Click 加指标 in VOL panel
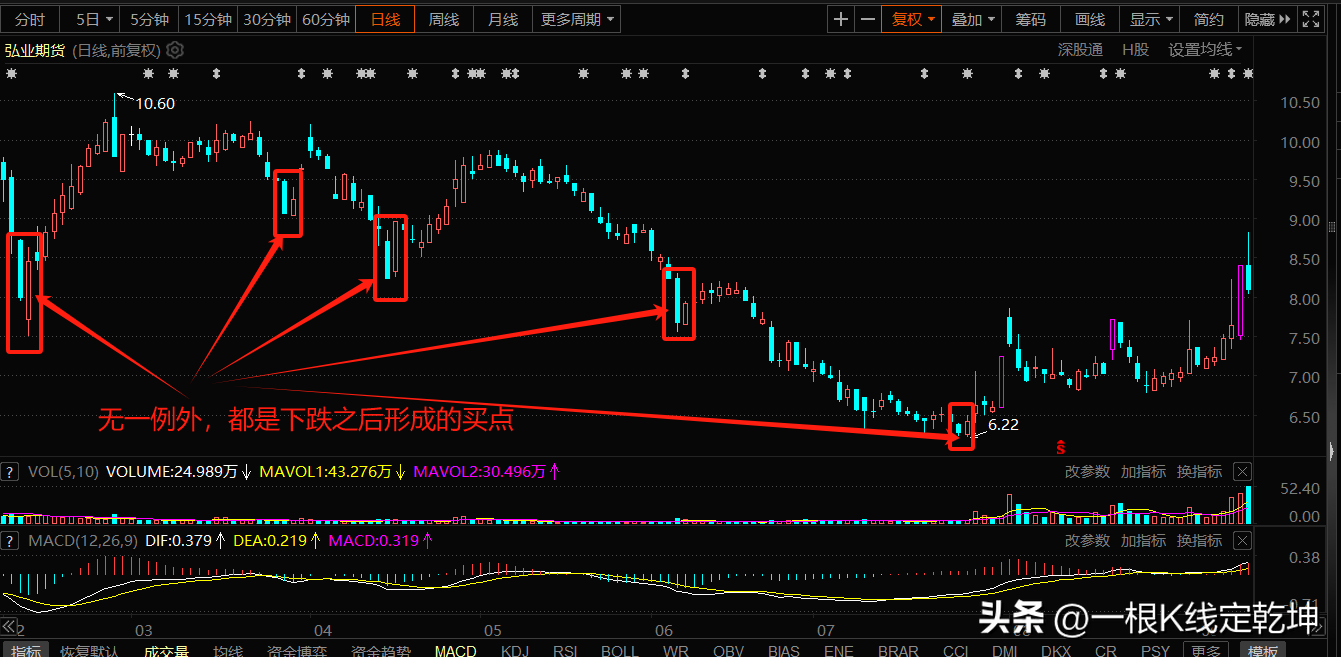This screenshot has width=1341, height=657. tap(1143, 472)
